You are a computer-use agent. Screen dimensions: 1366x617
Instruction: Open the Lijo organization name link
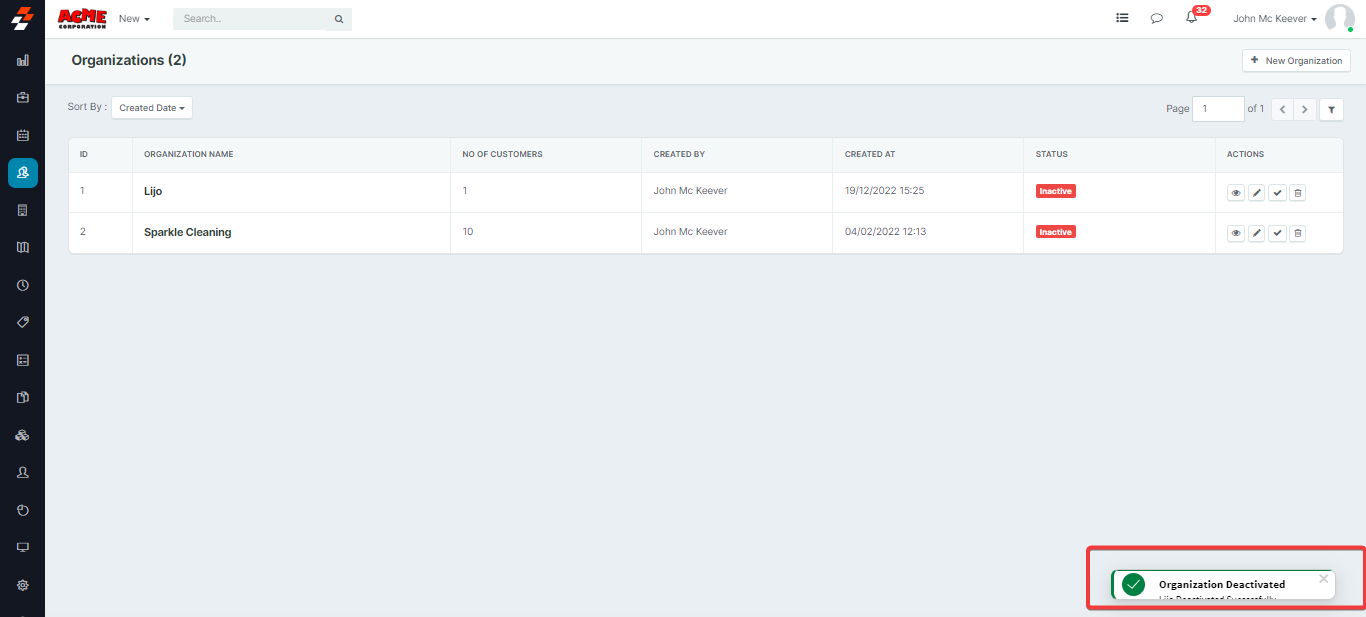click(x=153, y=191)
